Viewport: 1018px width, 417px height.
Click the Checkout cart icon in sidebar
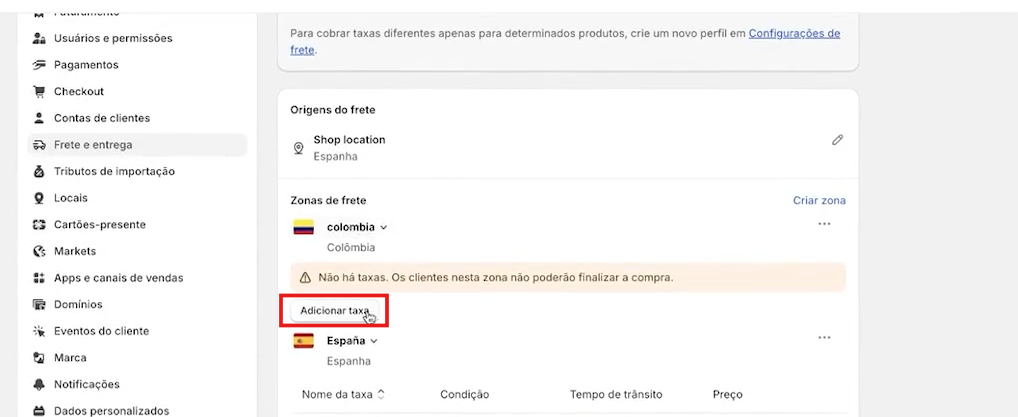[39, 92]
